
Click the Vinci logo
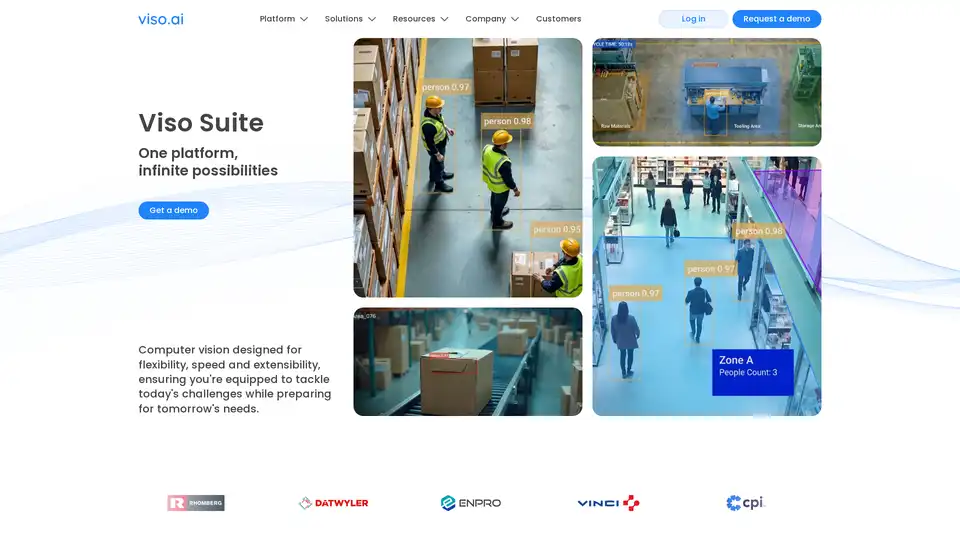pos(608,503)
